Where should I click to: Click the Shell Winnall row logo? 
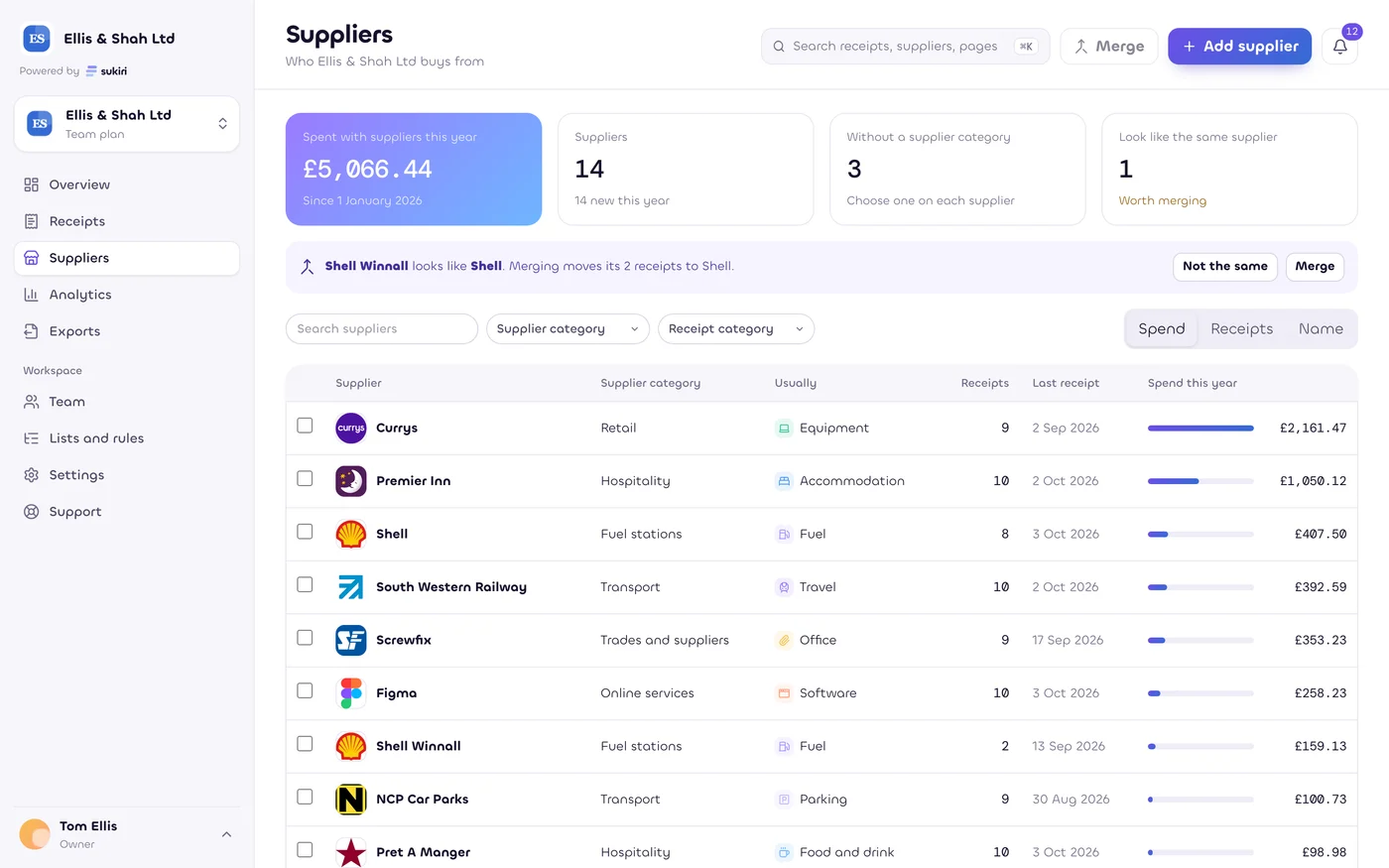point(351,746)
